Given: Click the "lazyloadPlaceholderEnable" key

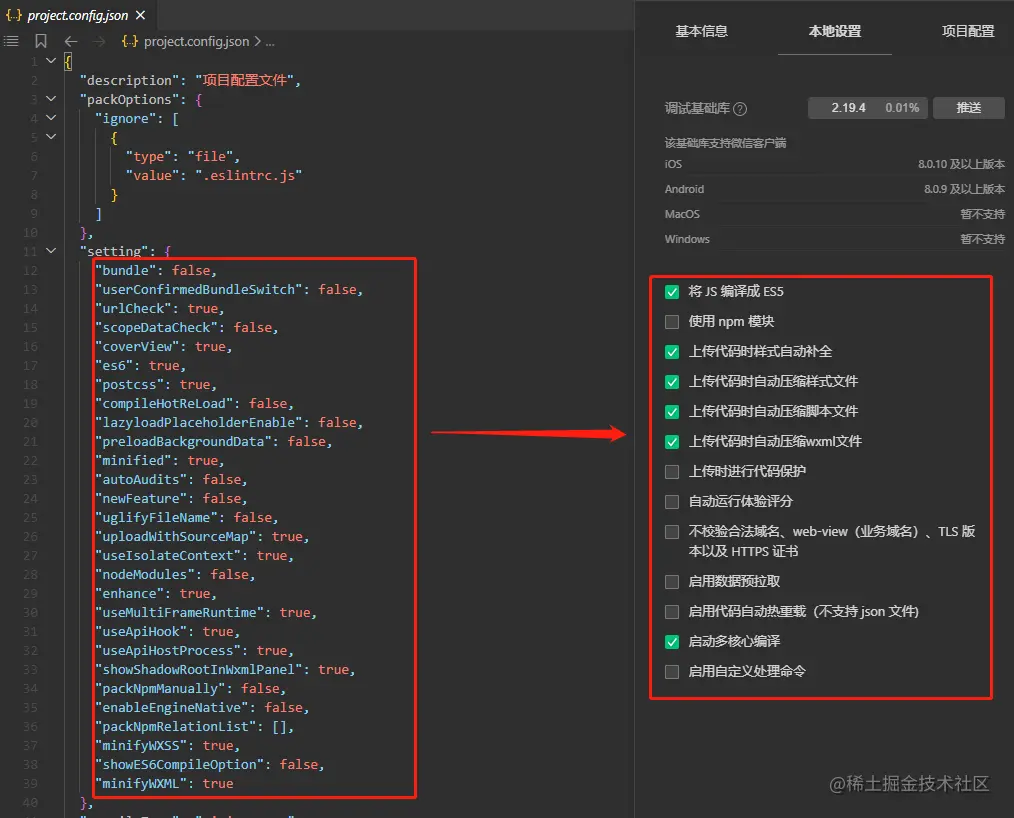Looking at the screenshot, I should tap(199, 422).
